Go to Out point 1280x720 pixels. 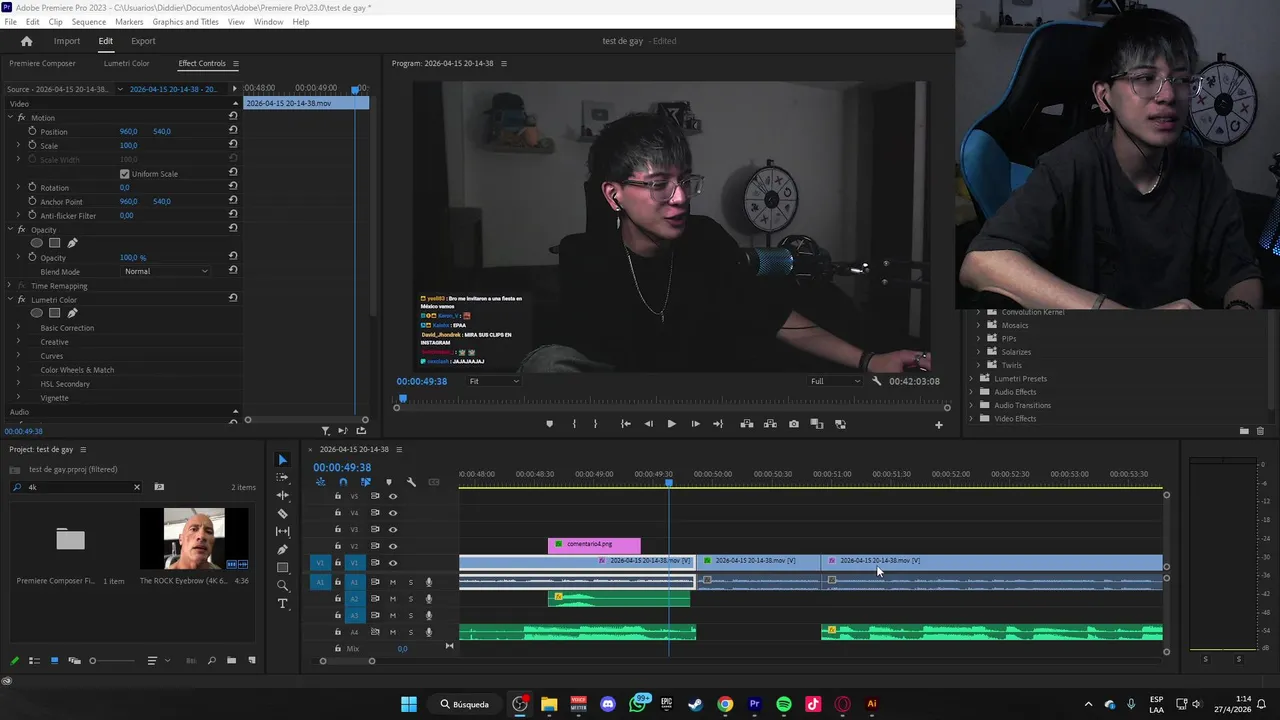(x=718, y=424)
